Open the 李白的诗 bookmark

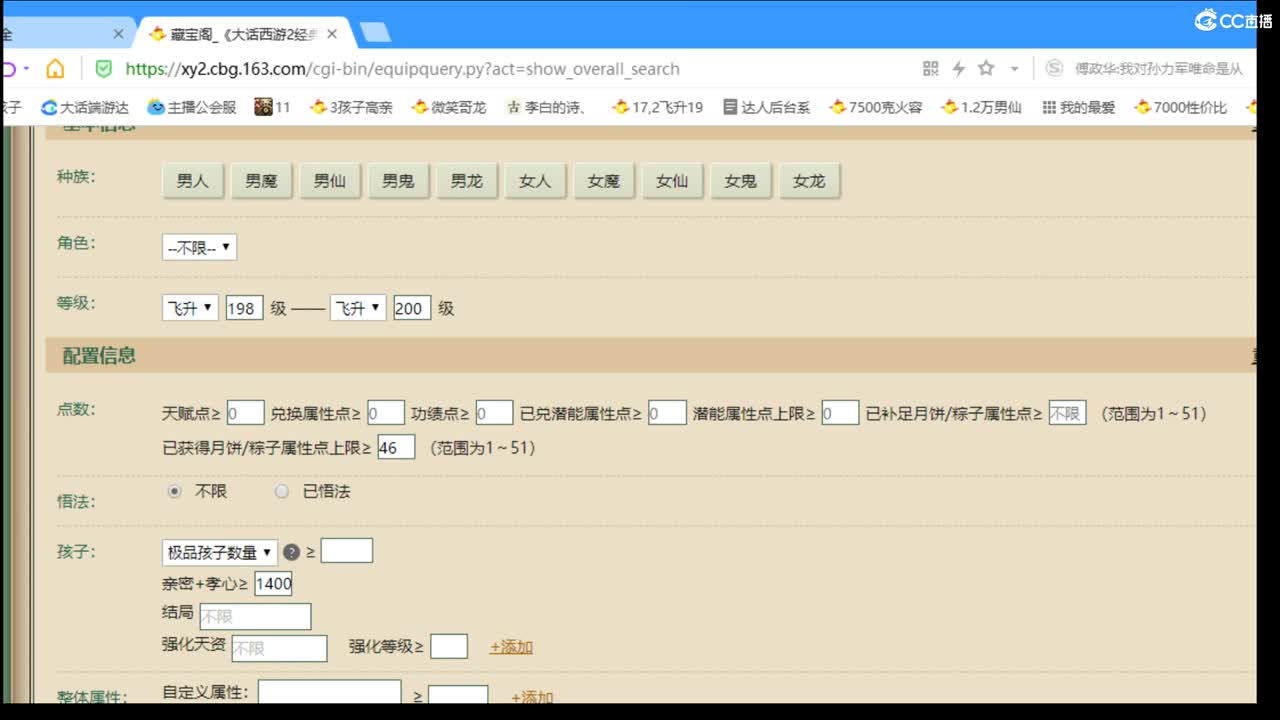coord(546,107)
